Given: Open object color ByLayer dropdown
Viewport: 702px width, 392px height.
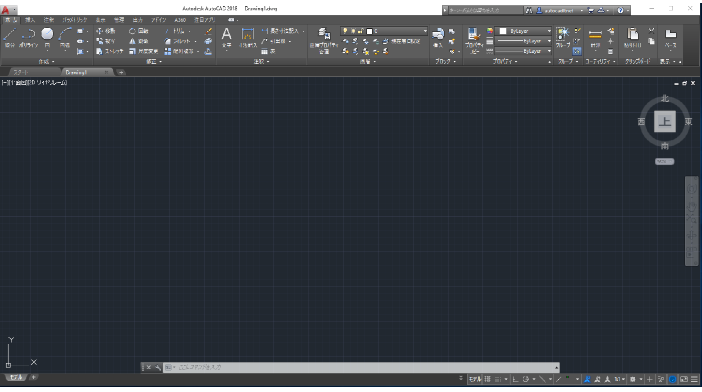Looking at the screenshot, I should [x=523, y=31].
